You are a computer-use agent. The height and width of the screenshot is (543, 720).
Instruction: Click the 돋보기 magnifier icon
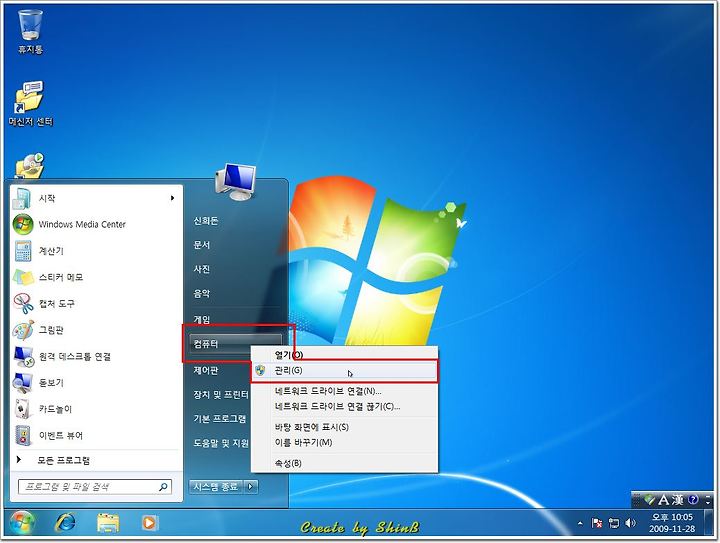tap(23, 383)
